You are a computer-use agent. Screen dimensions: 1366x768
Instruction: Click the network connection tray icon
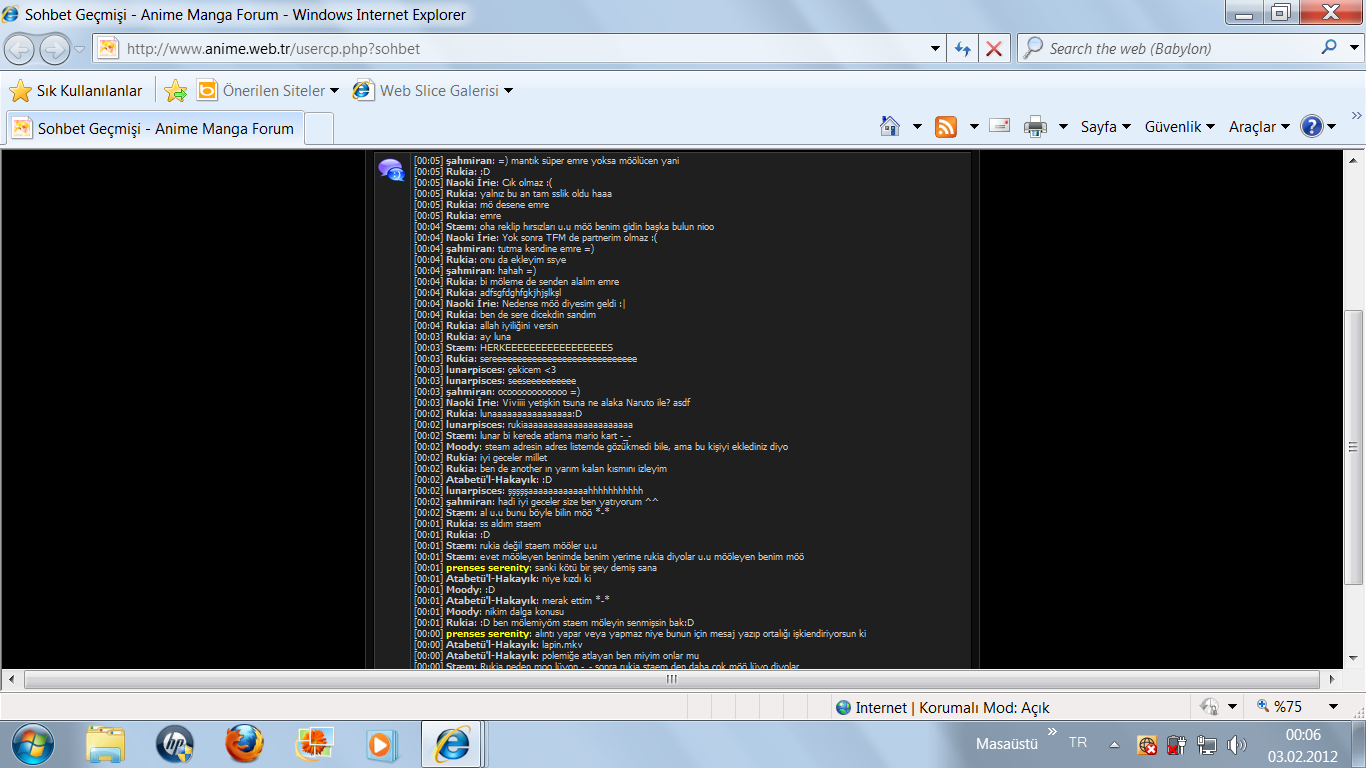click(x=1207, y=745)
